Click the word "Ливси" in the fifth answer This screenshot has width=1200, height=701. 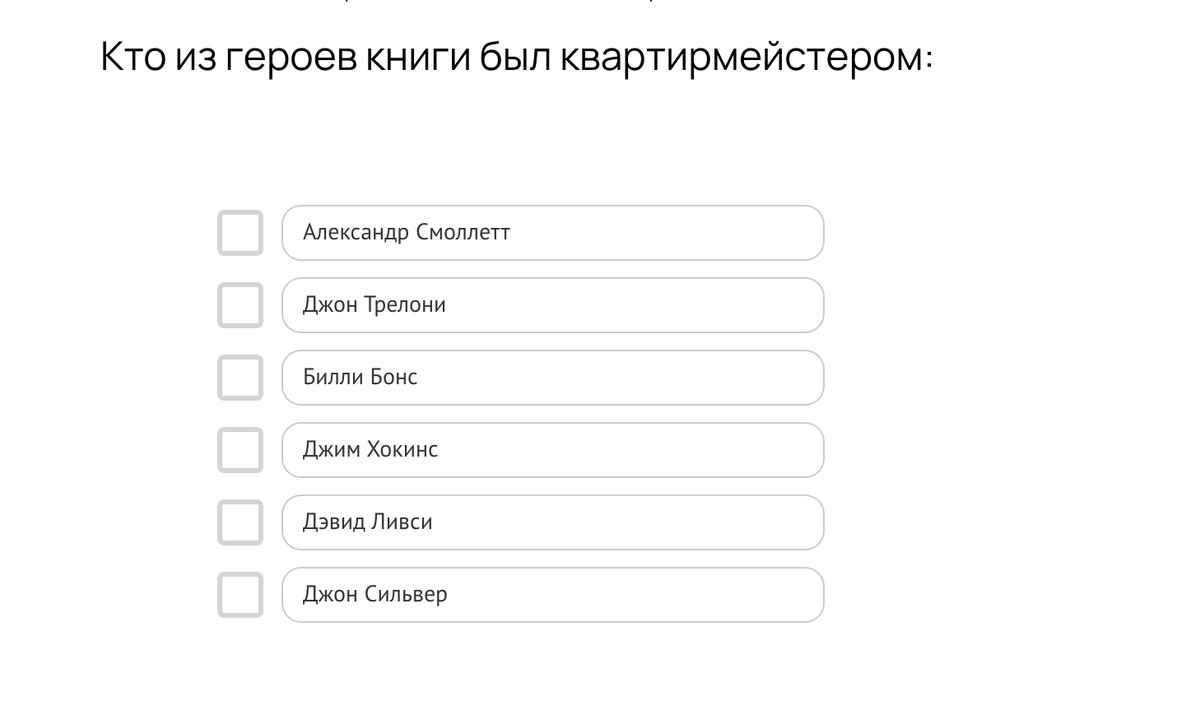click(401, 522)
